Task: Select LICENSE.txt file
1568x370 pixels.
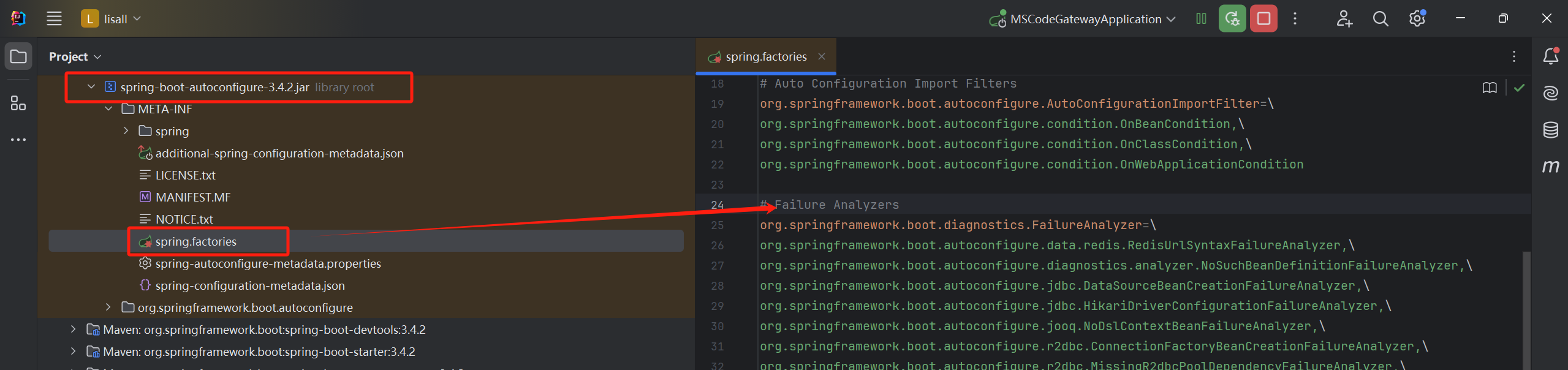Action: (186, 175)
